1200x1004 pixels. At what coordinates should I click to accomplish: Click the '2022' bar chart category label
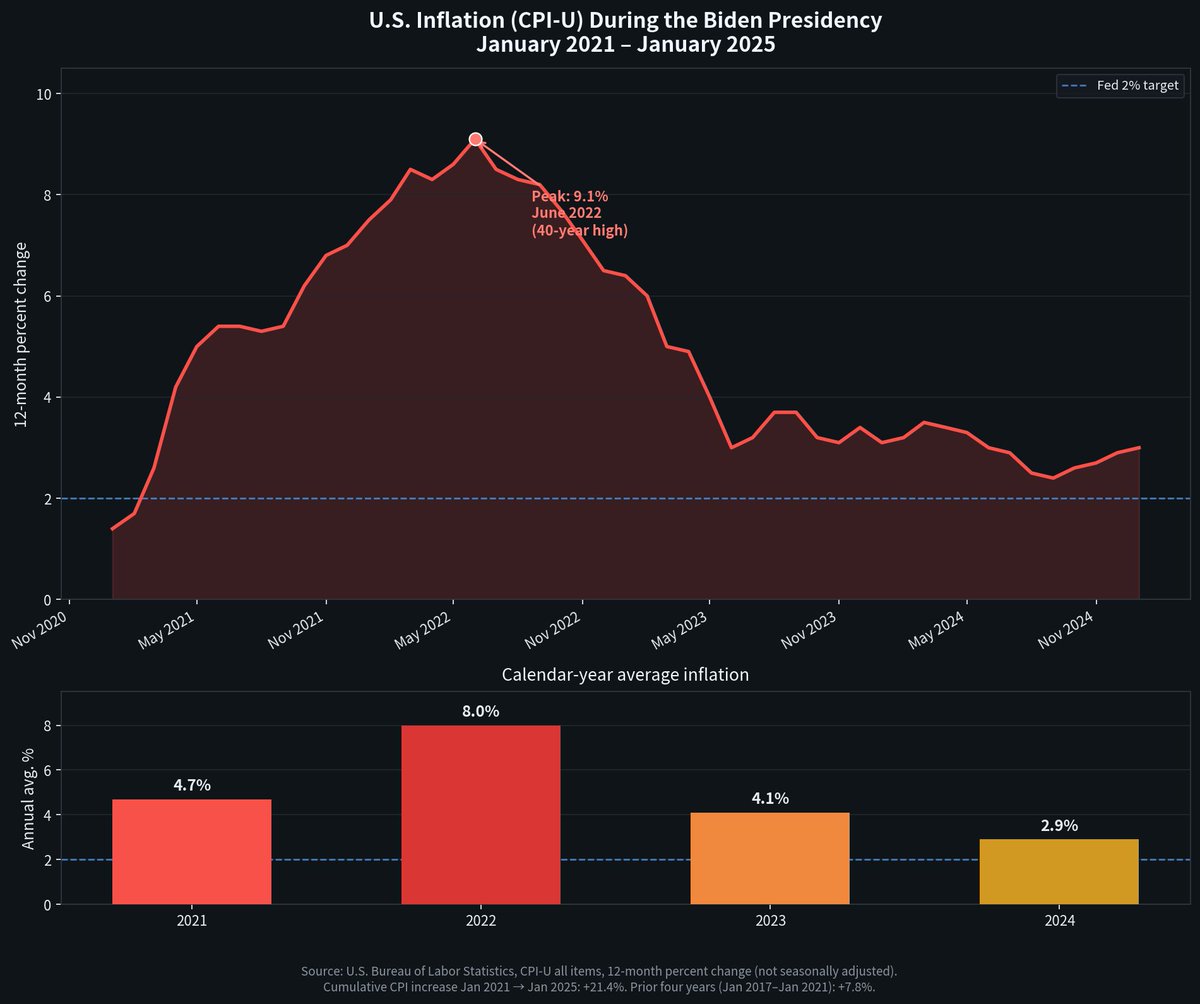481,920
